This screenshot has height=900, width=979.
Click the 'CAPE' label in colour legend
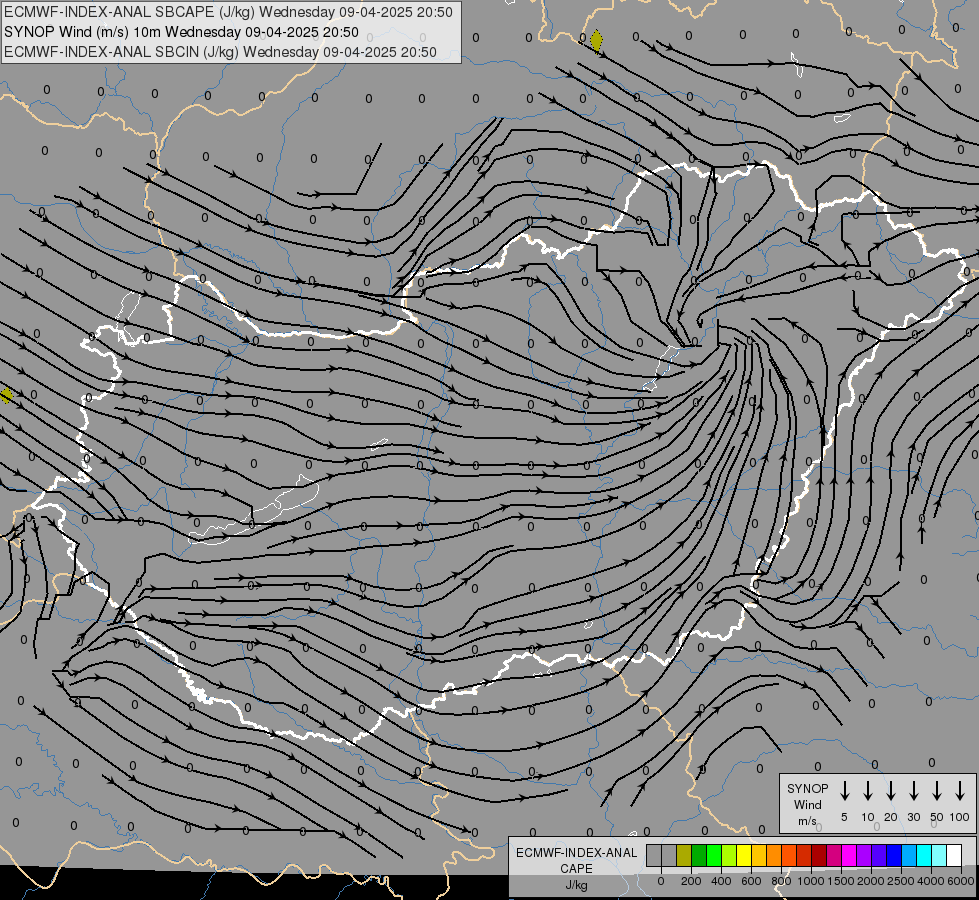[x=576, y=869]
